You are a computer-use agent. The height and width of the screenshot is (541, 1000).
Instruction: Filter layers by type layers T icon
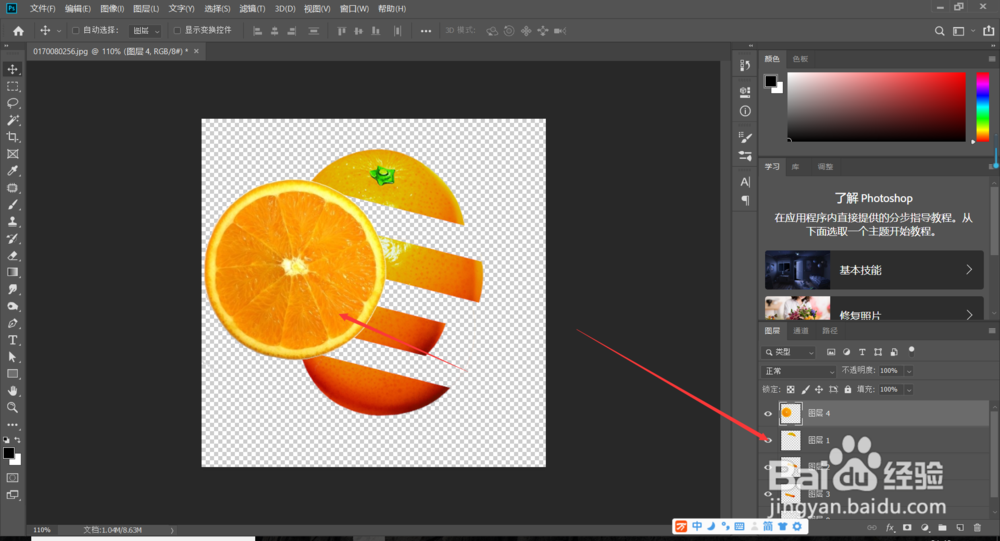click(862, 352)
